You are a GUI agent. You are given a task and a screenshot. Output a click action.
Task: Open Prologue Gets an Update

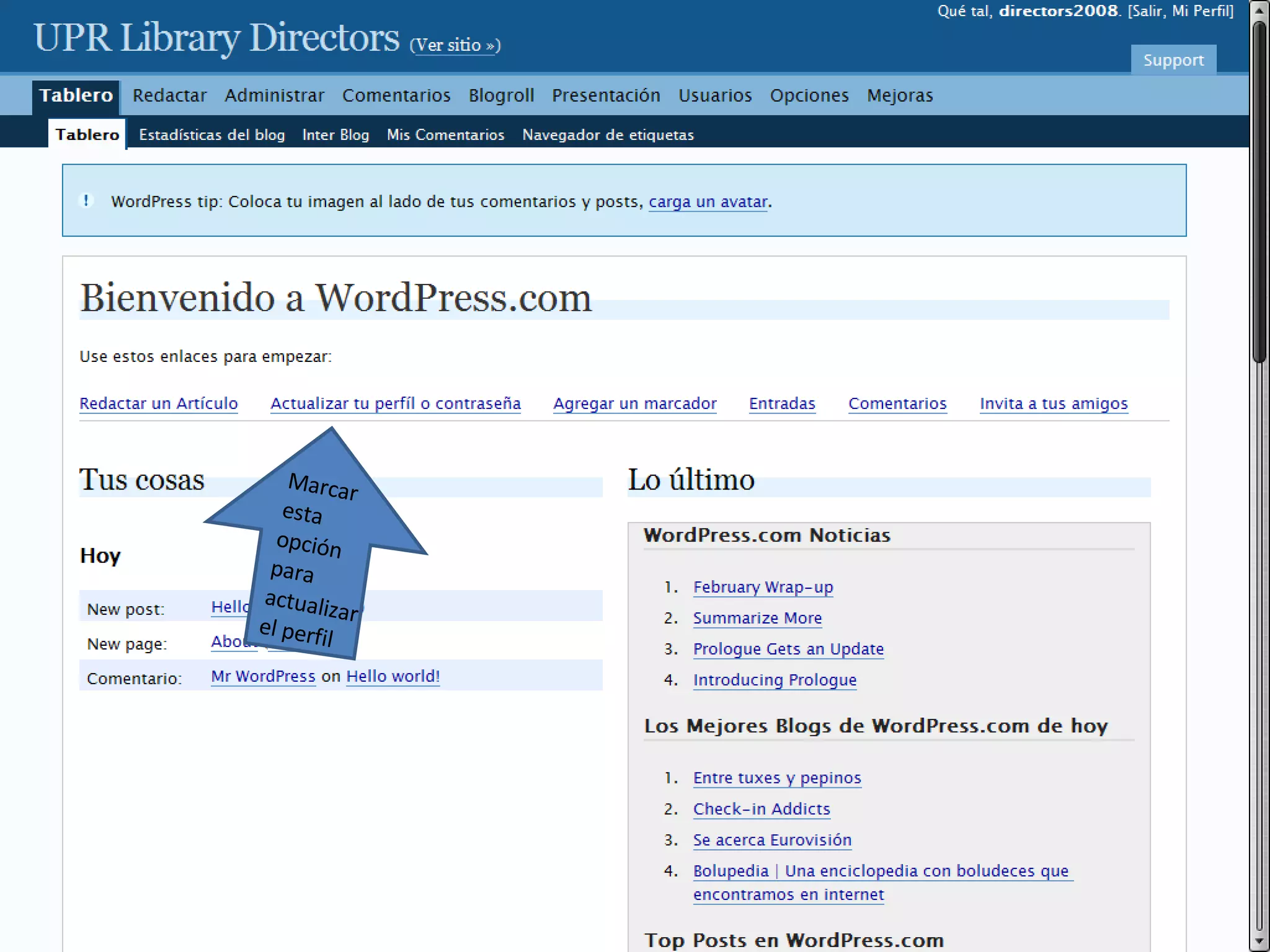788,649
